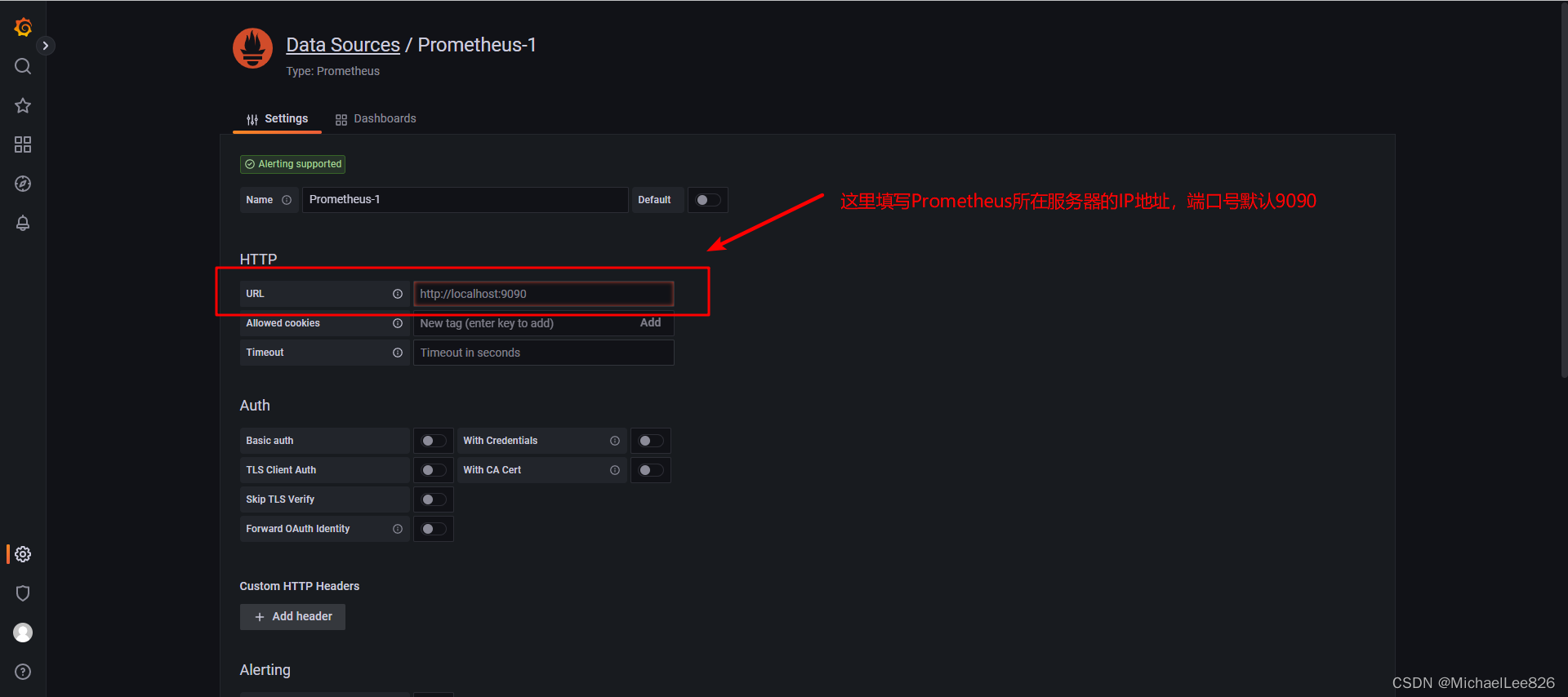
Task: Click the 'Type: Prometheus' subtitle text
Action: [332, 71]
